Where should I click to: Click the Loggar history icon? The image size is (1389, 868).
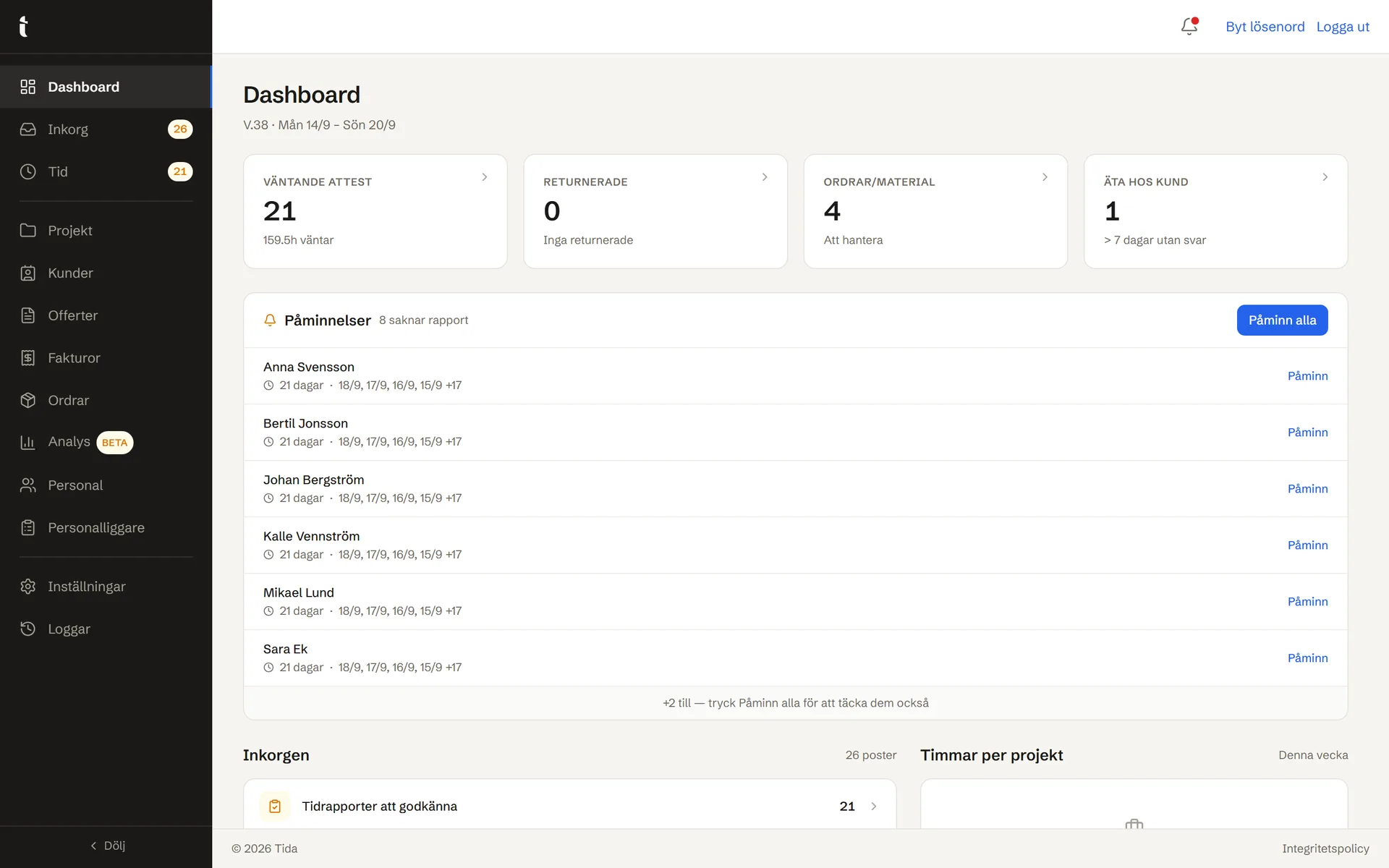point(27,629)
